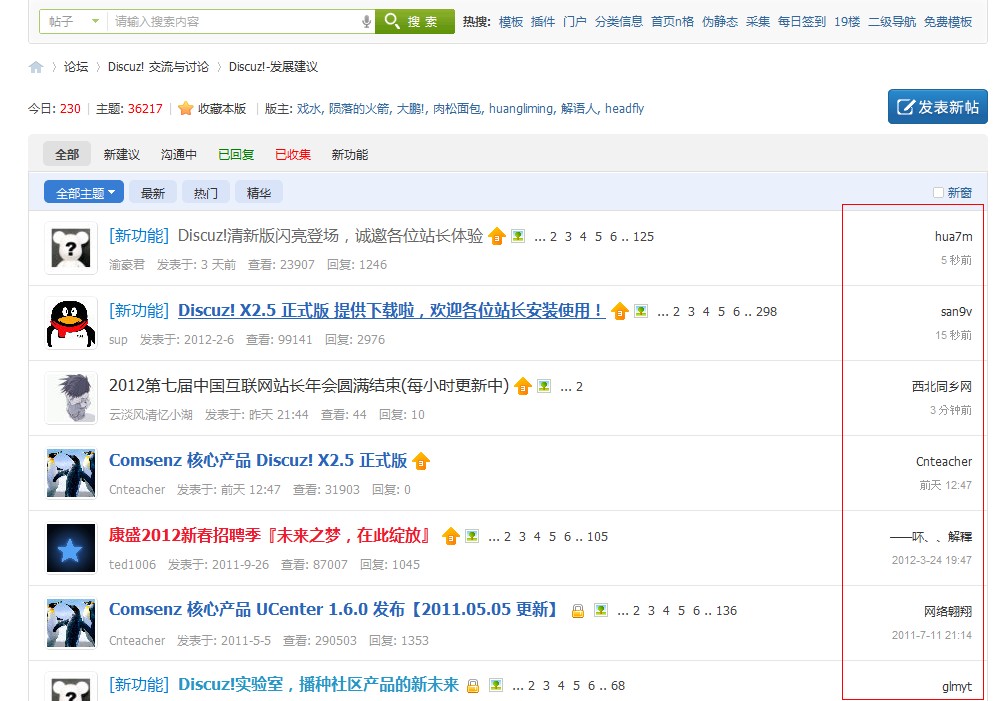Screen dimensions: 995x701
Task: Open hot search link 分类信息
Action: 619,22
